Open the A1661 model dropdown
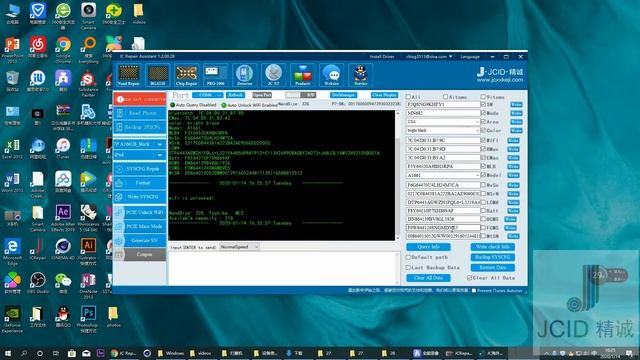 (443, 175)
